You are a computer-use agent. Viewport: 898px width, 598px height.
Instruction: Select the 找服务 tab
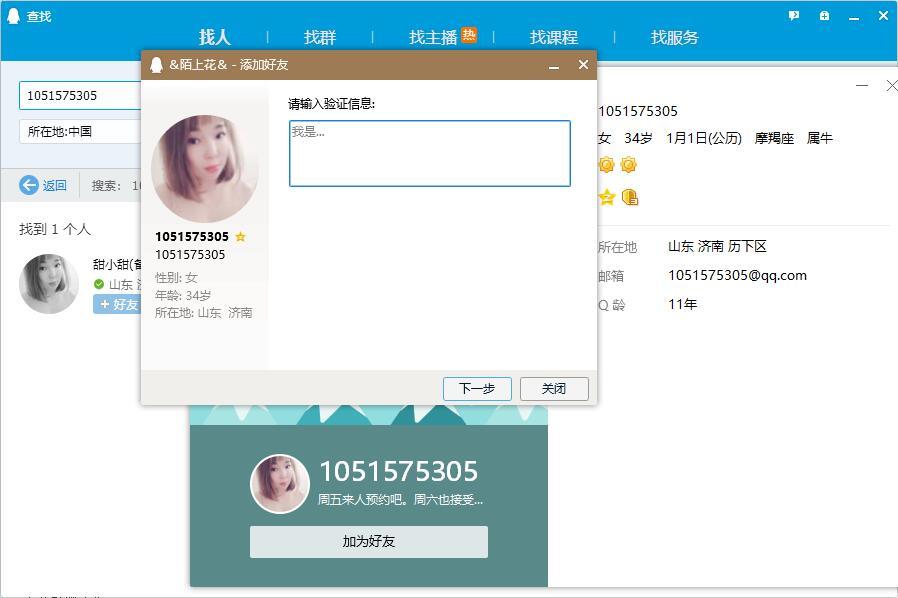[674, 37]
